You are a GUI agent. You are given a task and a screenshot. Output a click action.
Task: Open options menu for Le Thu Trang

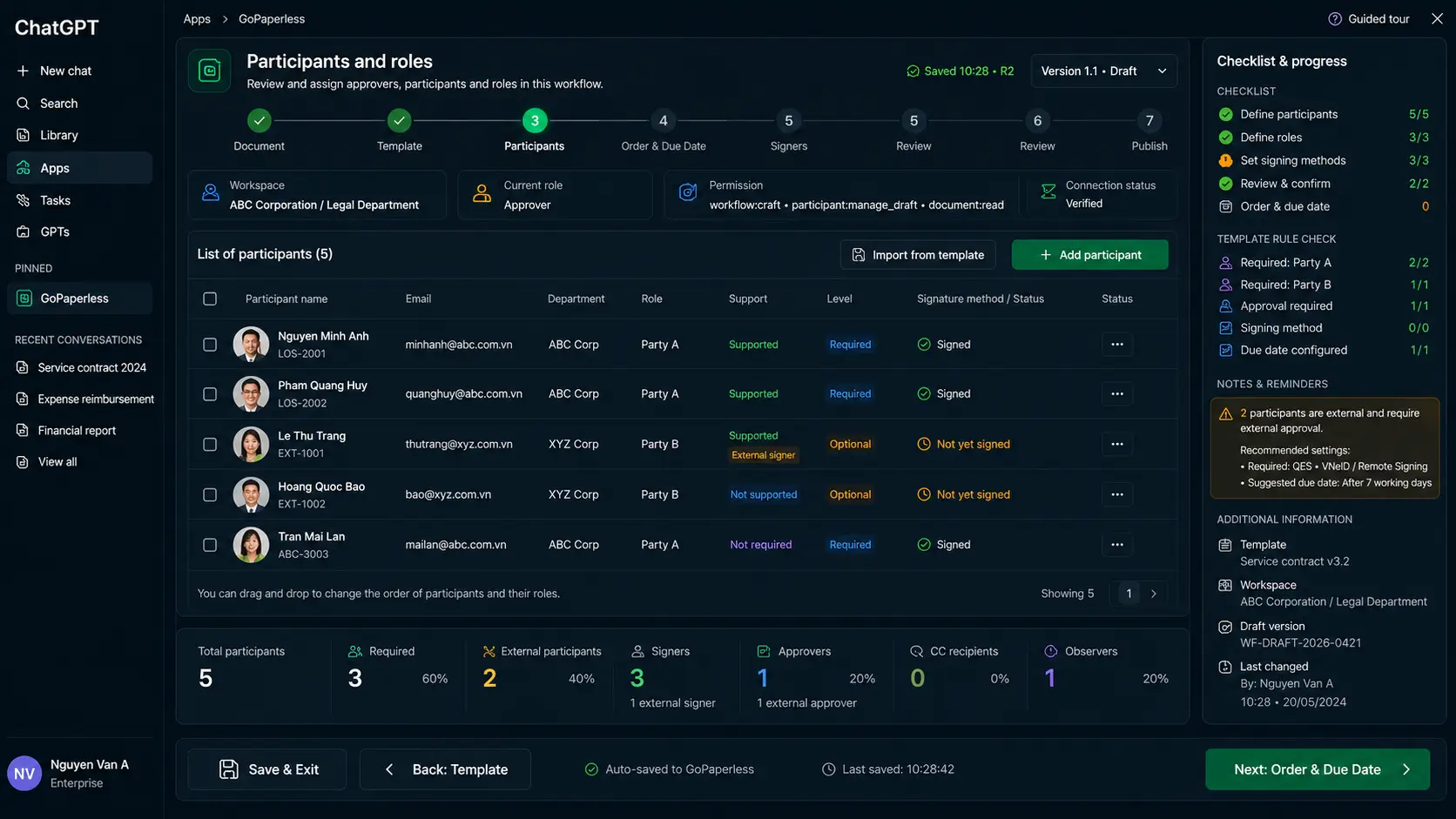tap(1116, 444)
